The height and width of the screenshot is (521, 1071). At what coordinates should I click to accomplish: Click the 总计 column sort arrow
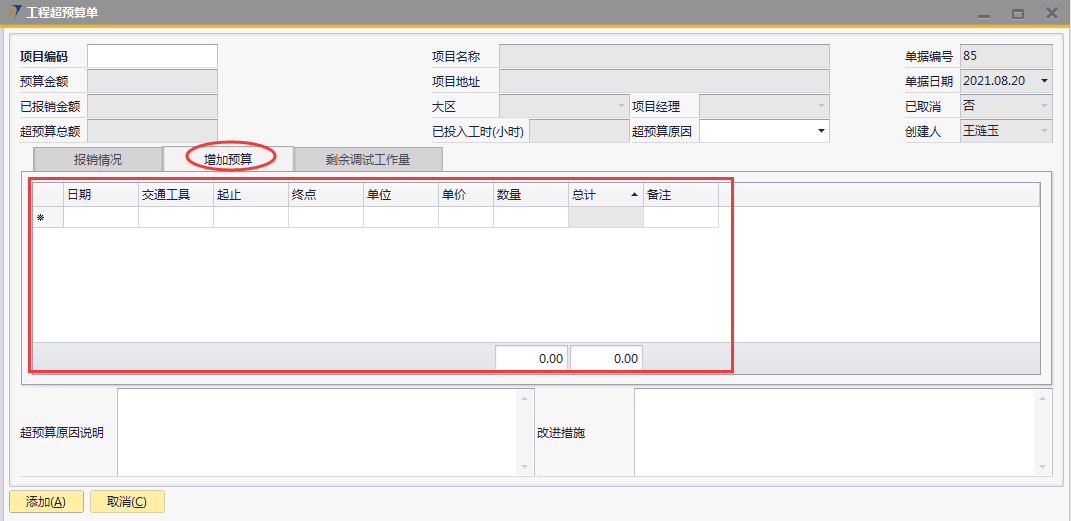coord(634,196)
